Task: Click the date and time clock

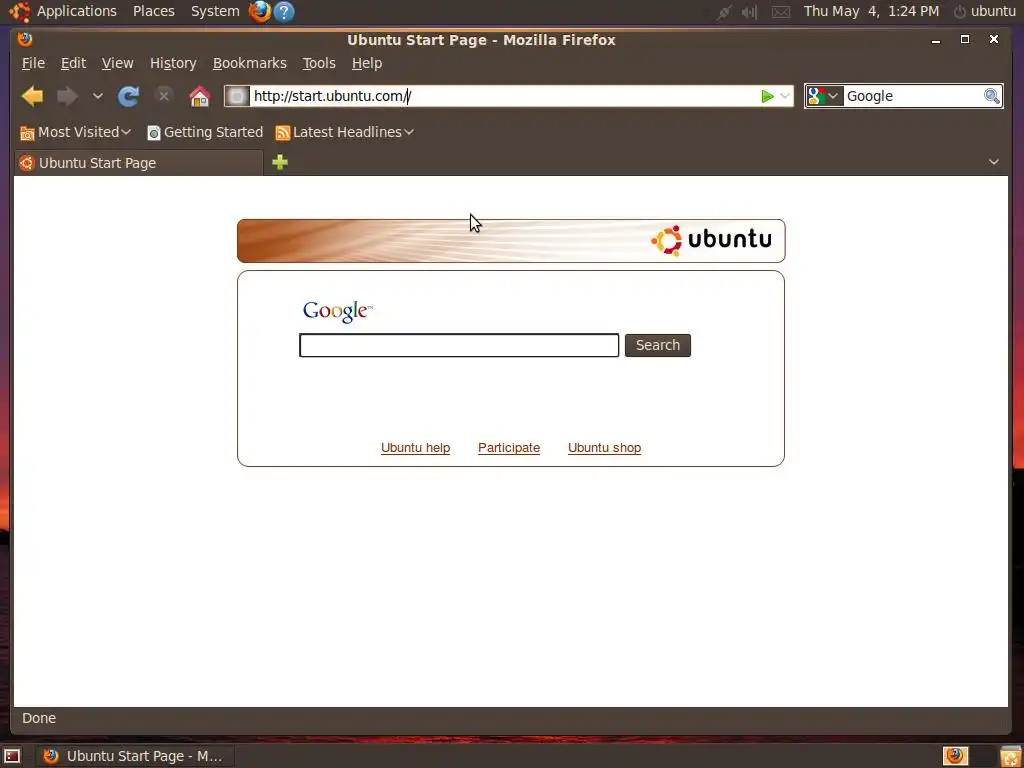Action: [871, 11]
